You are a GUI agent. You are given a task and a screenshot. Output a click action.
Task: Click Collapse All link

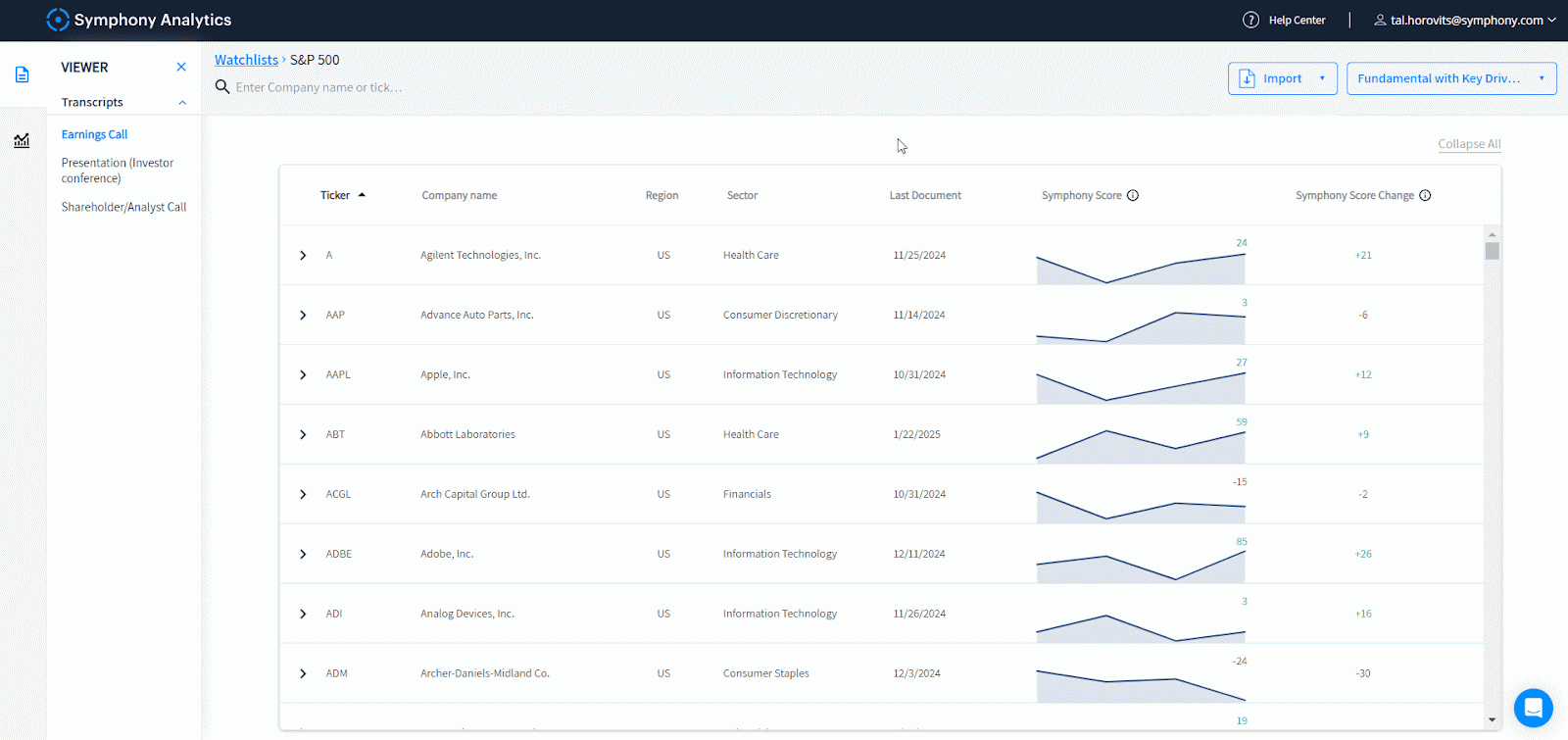point(1469,144)
